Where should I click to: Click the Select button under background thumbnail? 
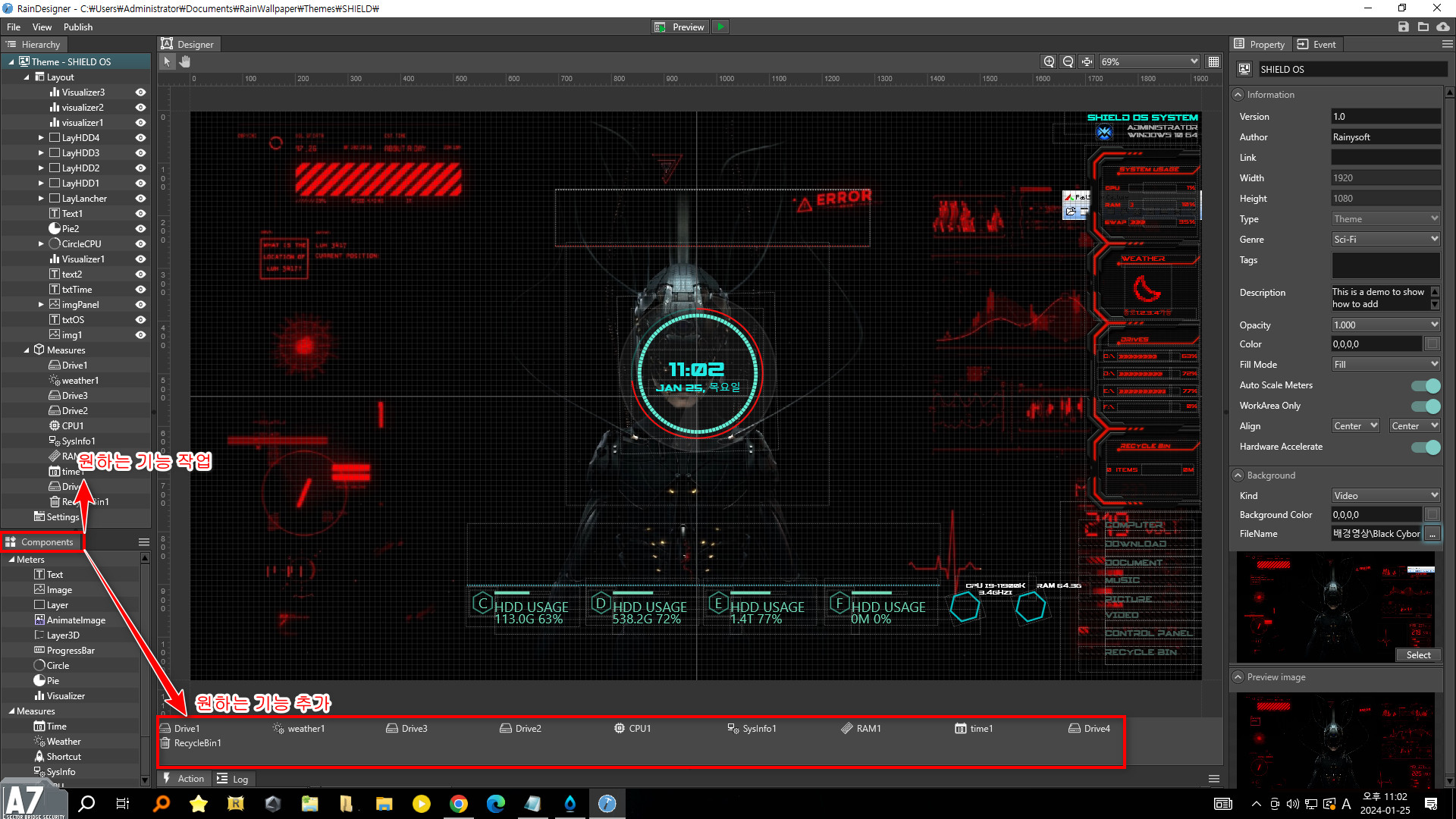(x=1418, y=655)
